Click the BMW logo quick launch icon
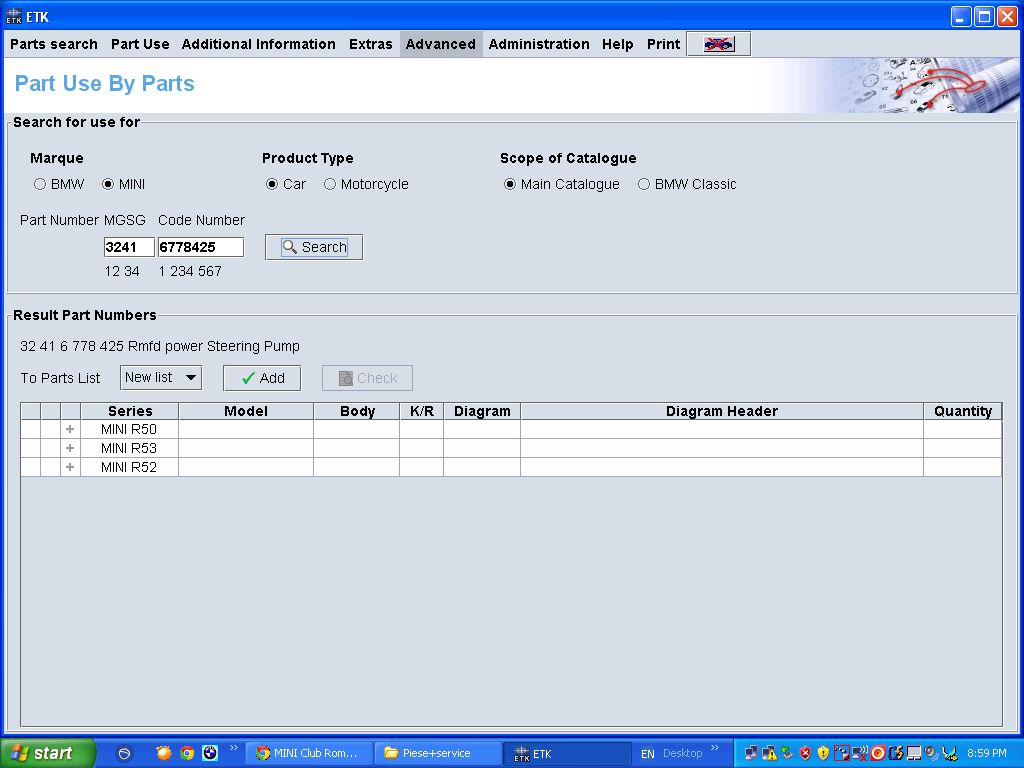Viewport: 1024px width, 768px height. pos(210,753)
